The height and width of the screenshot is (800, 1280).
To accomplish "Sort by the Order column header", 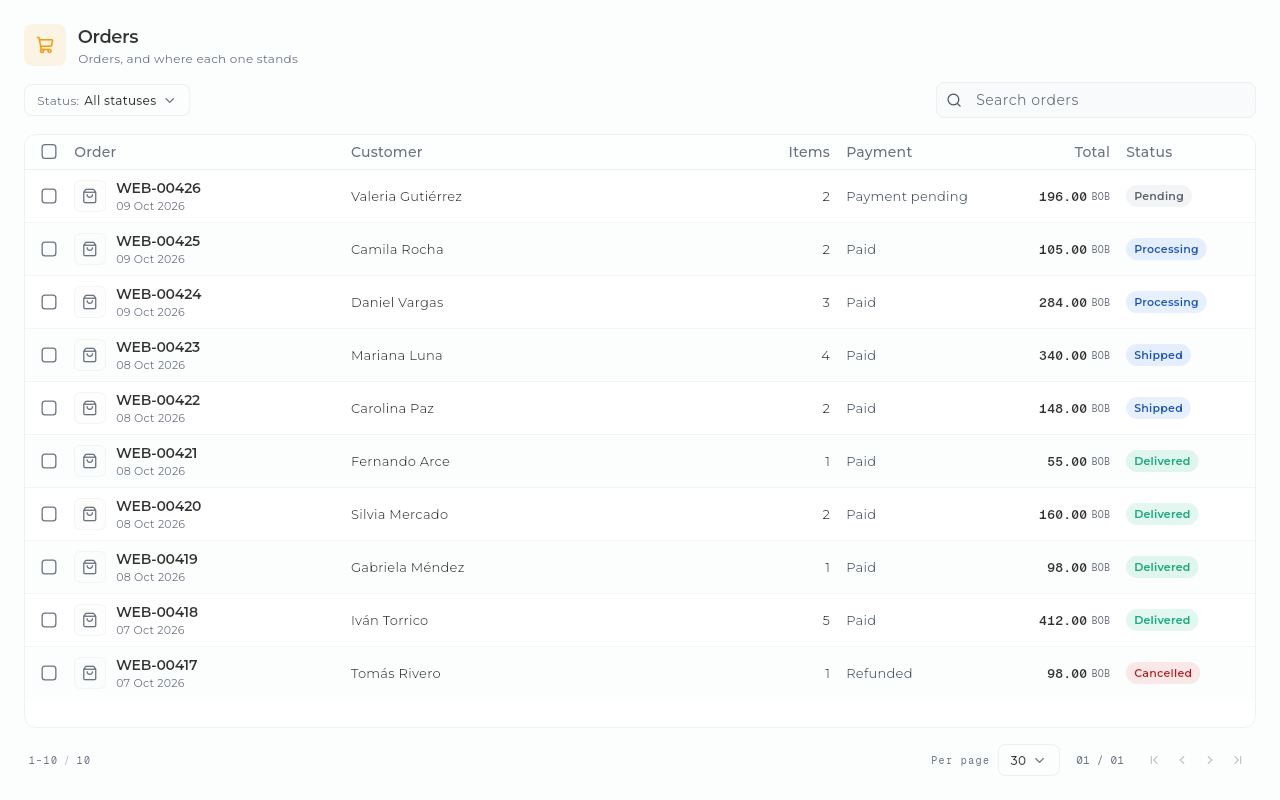I will [95, 152].
